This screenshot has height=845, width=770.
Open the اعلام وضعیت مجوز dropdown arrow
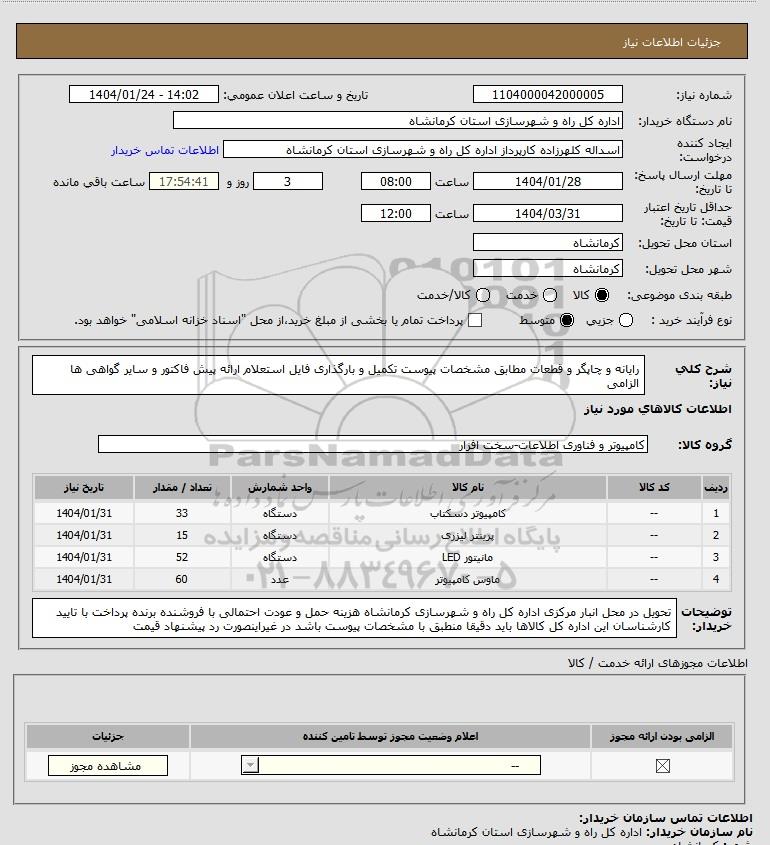point(251,765)
